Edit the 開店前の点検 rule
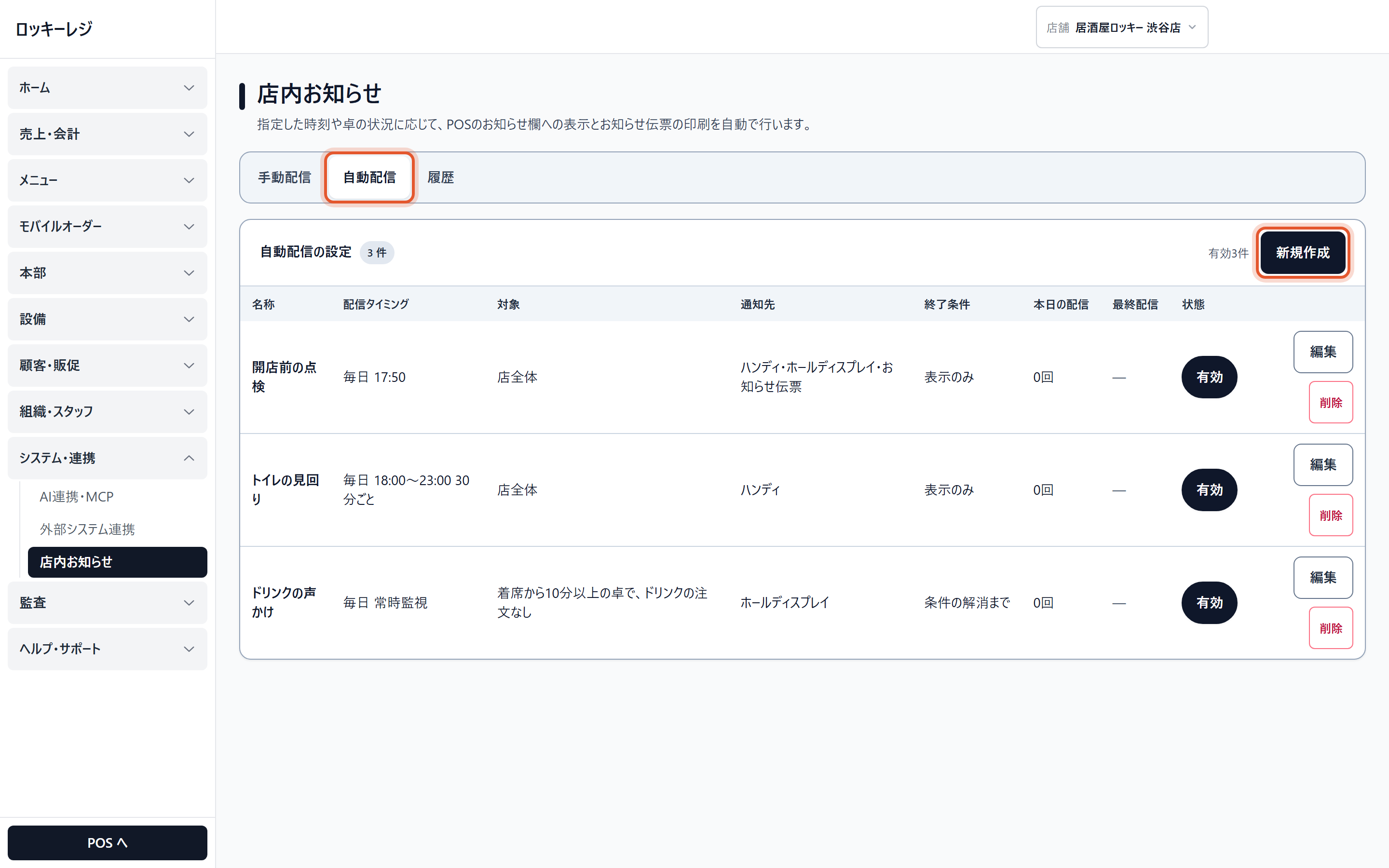The height and width of the screenshot is (868, 1389). pos(1323,352)
